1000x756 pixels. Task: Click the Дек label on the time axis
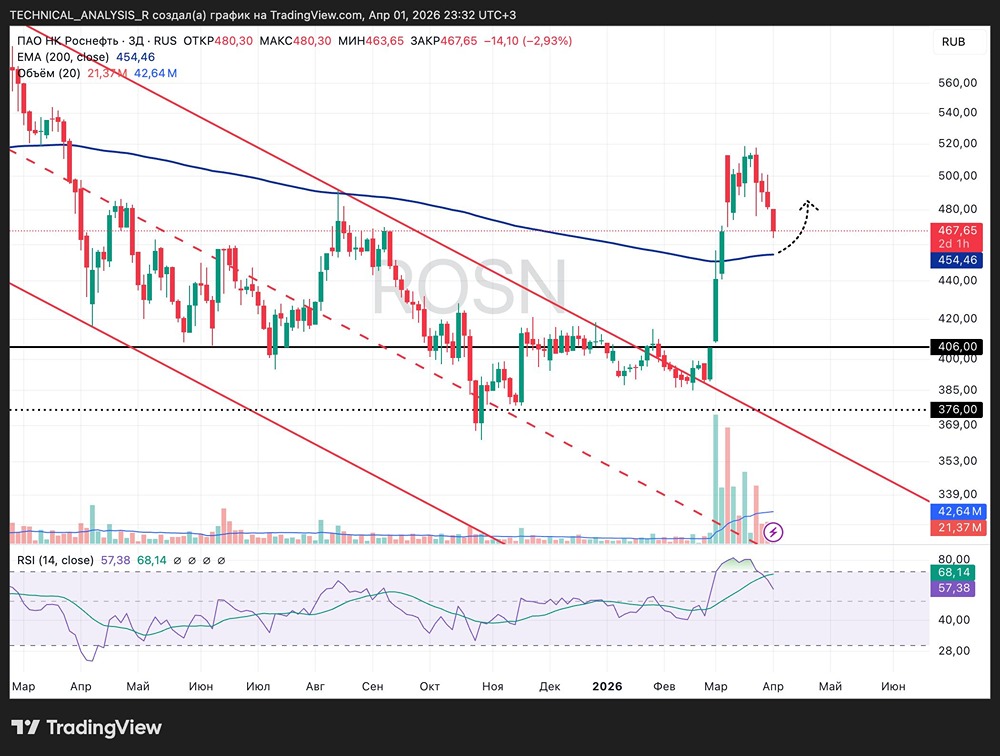(550, 686)
